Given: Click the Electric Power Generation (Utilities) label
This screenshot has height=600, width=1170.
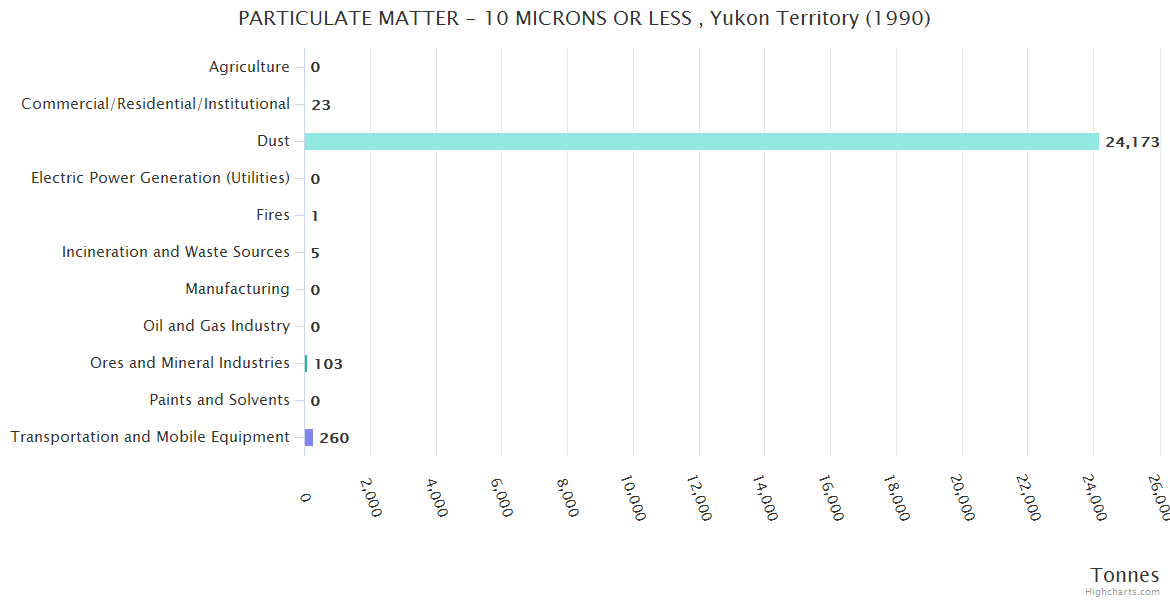Looking at the screenshot, I should pos(160,178).
